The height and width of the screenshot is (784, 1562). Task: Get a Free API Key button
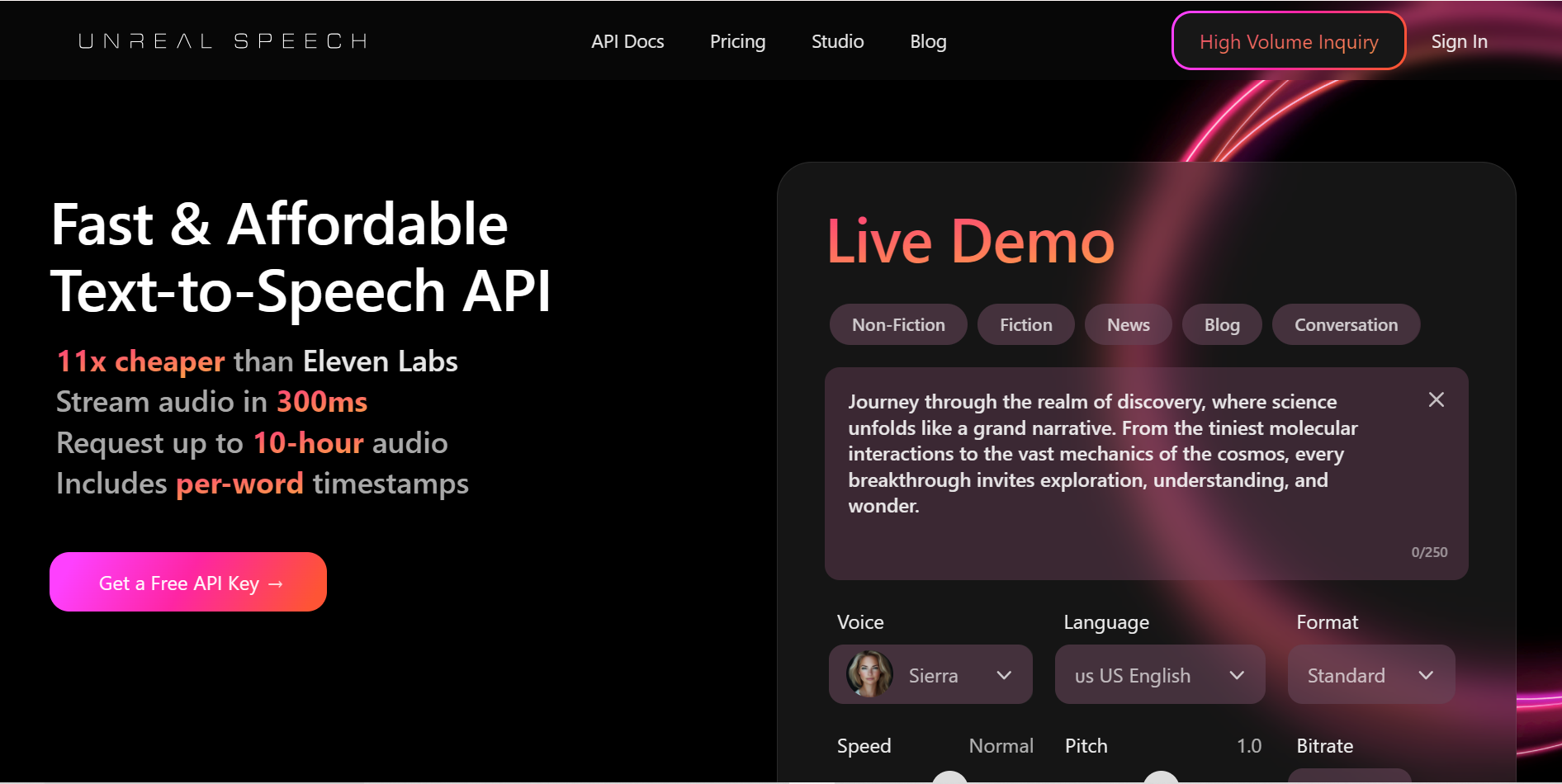[188, 582]
